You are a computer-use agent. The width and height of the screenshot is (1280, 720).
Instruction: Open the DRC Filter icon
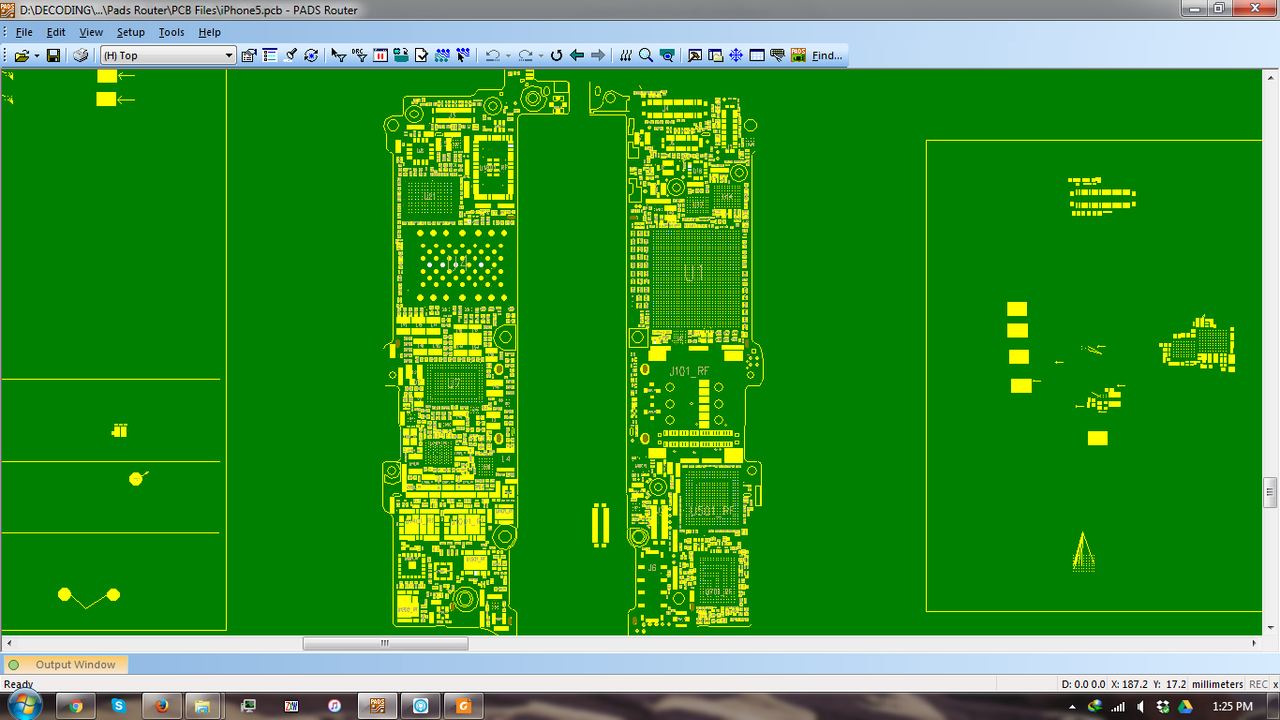click(360, 56)
